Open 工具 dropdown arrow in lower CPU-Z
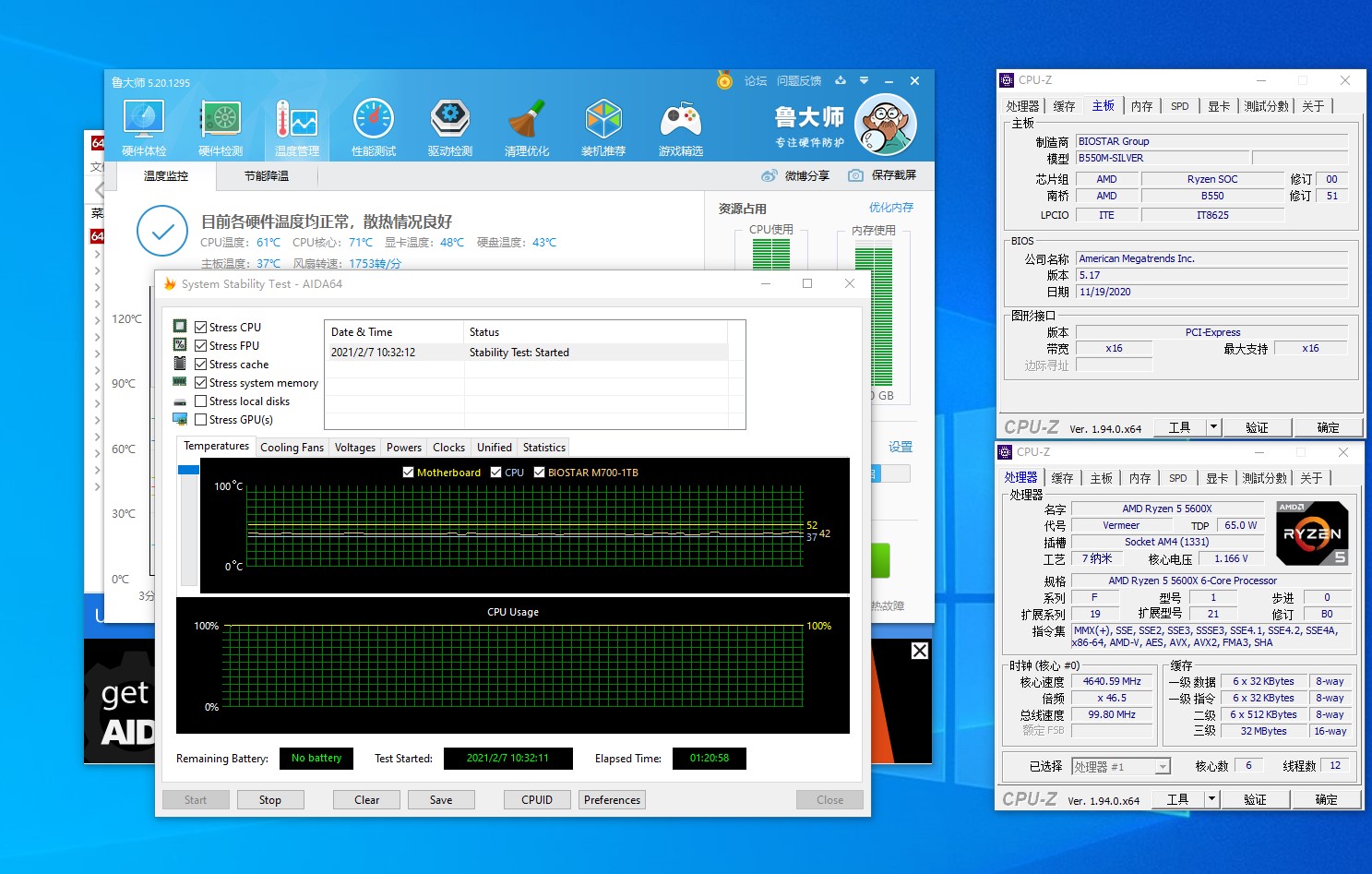The height and width of the screenshot is (874, 1372). point(1211,799)
